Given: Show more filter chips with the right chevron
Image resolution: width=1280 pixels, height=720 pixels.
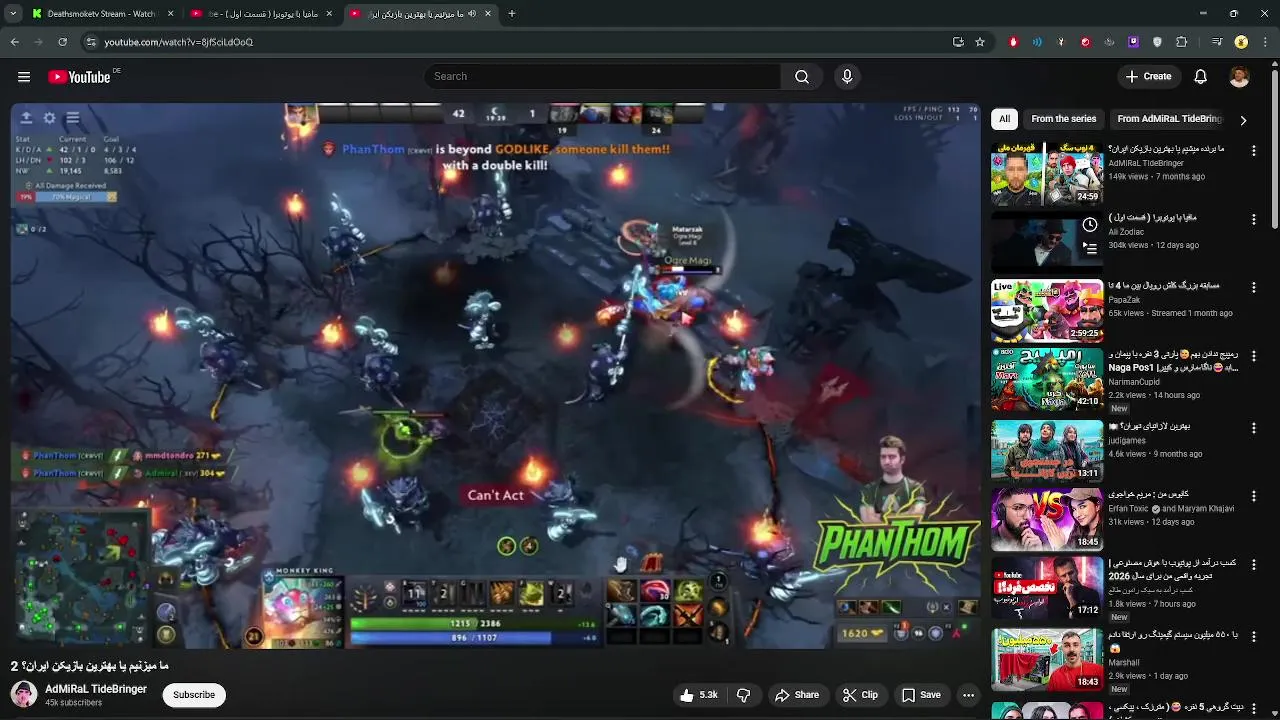Looking at the screenshot, I should tap(1243, 120).
